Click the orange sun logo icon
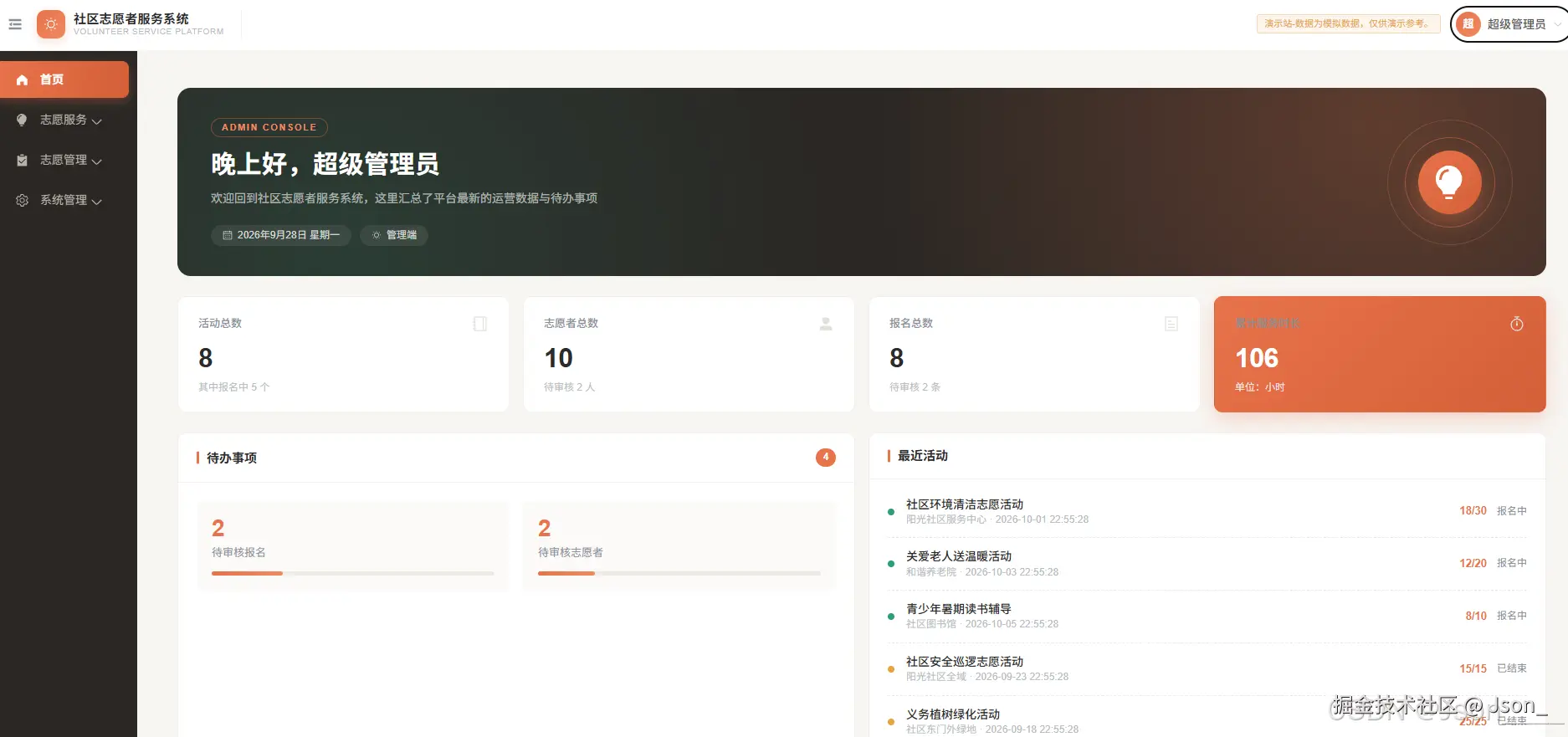This screenshot has height=737, width=1568. pyautogui.click(x=51, y=24)
